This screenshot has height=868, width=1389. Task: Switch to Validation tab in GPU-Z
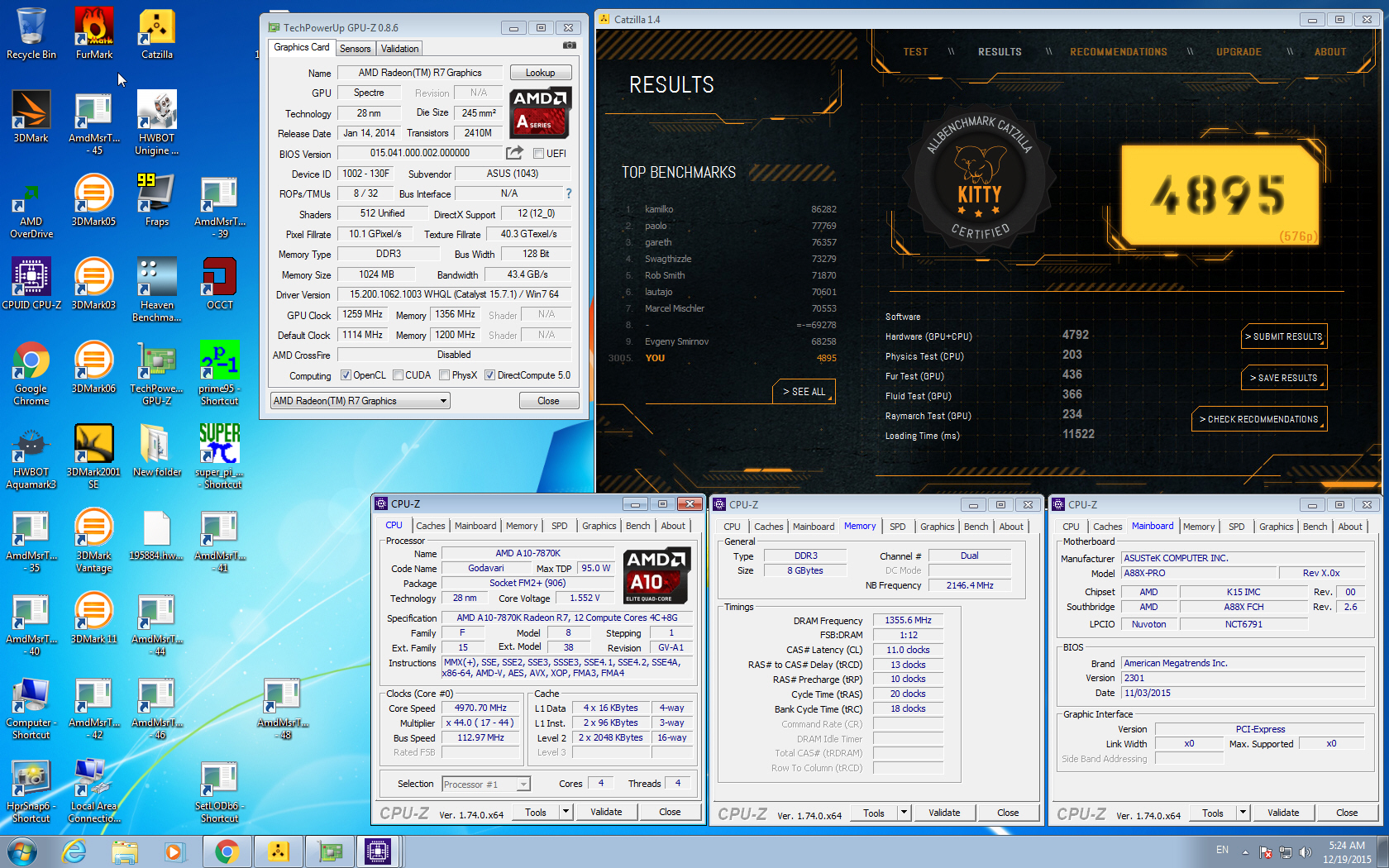click(x=400, y=49)
